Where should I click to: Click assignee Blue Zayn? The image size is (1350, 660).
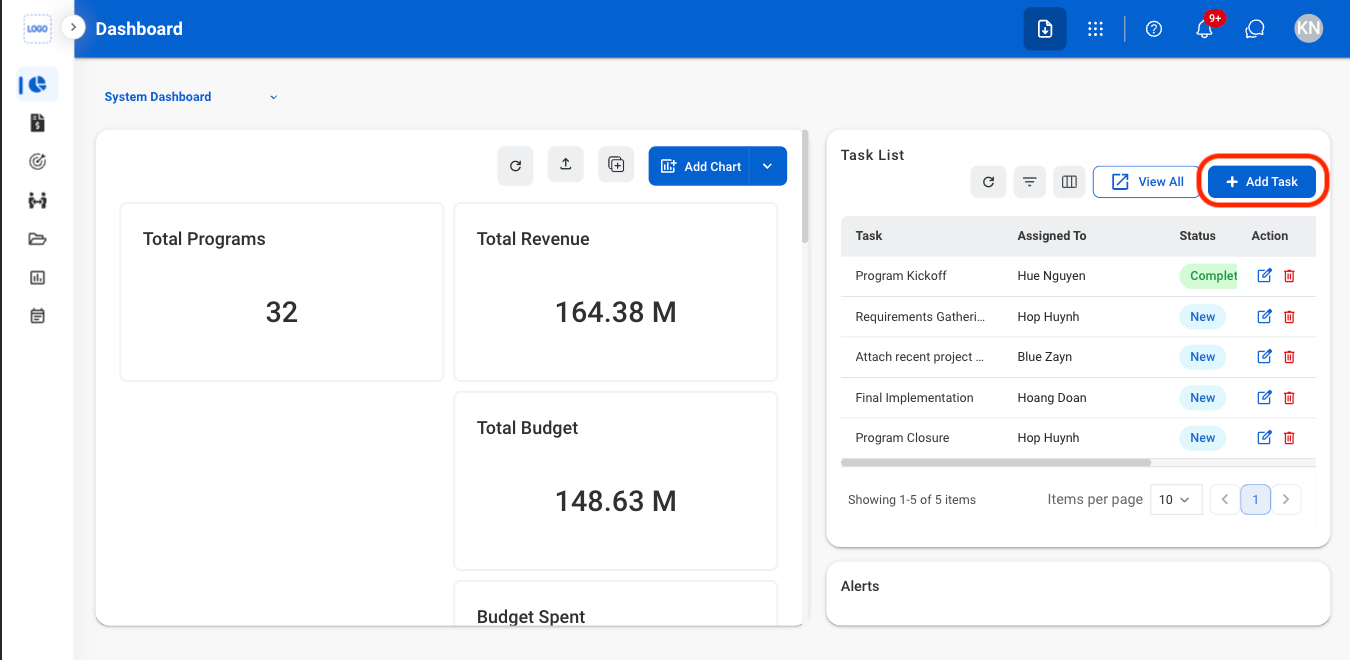click(x=1045, y=357)
